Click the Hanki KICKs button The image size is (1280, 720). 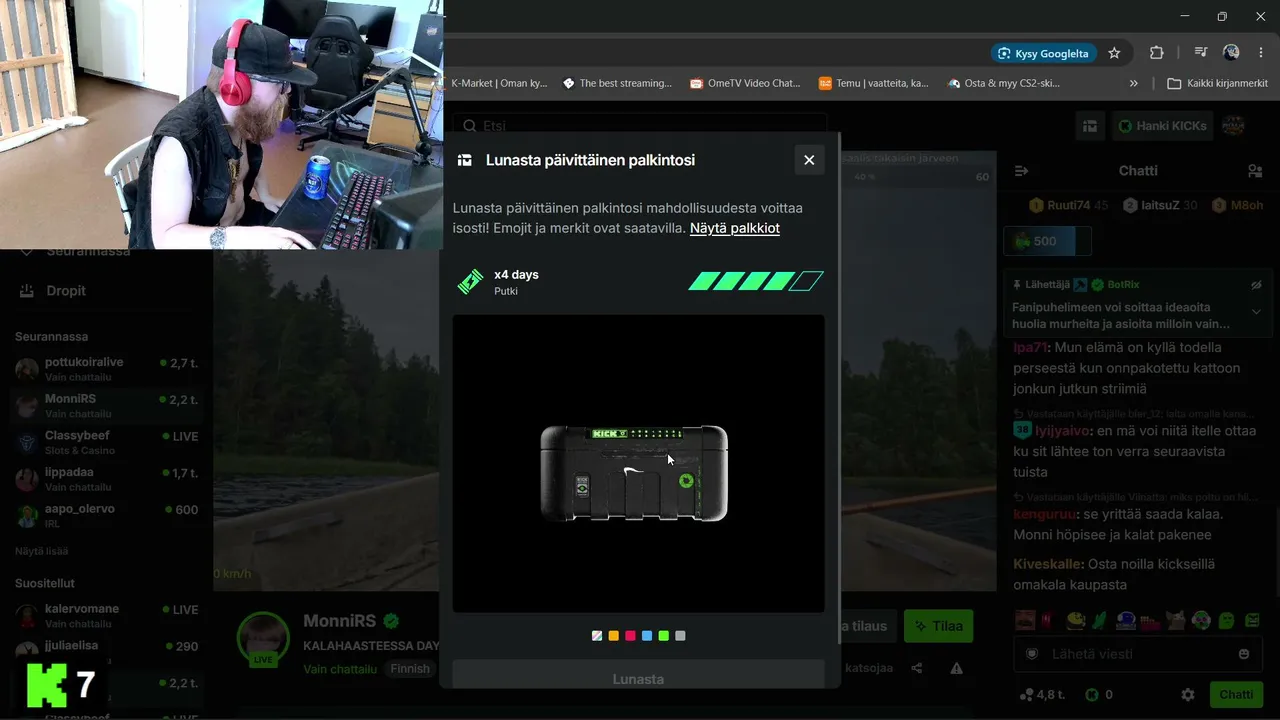[x=1162, y=126]
